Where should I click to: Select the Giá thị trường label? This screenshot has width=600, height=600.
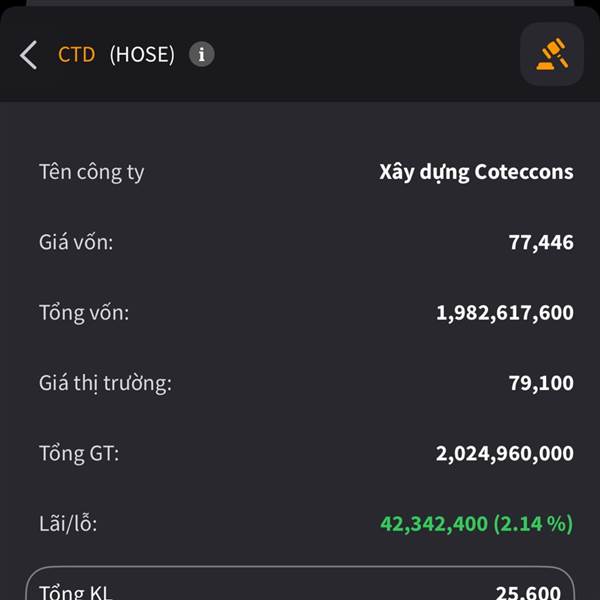coord(105,383)
